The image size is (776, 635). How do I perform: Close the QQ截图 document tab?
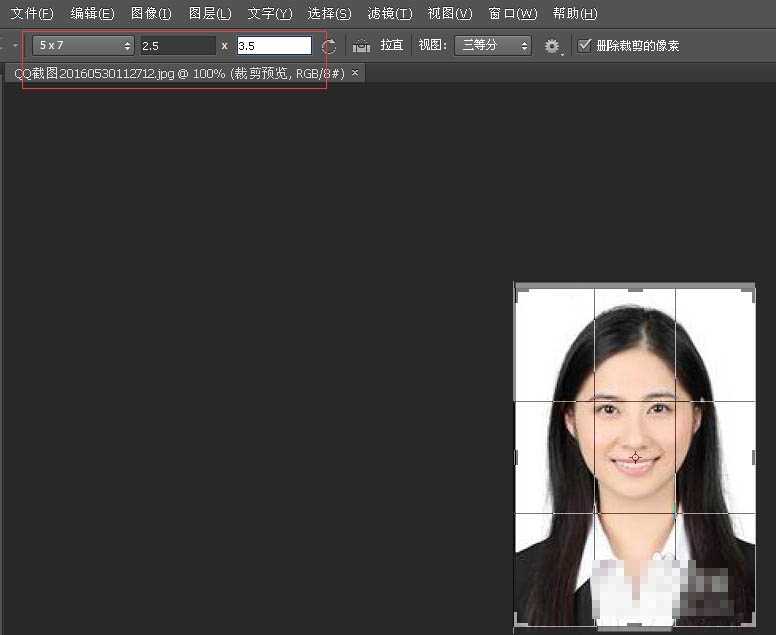point(355,73)
